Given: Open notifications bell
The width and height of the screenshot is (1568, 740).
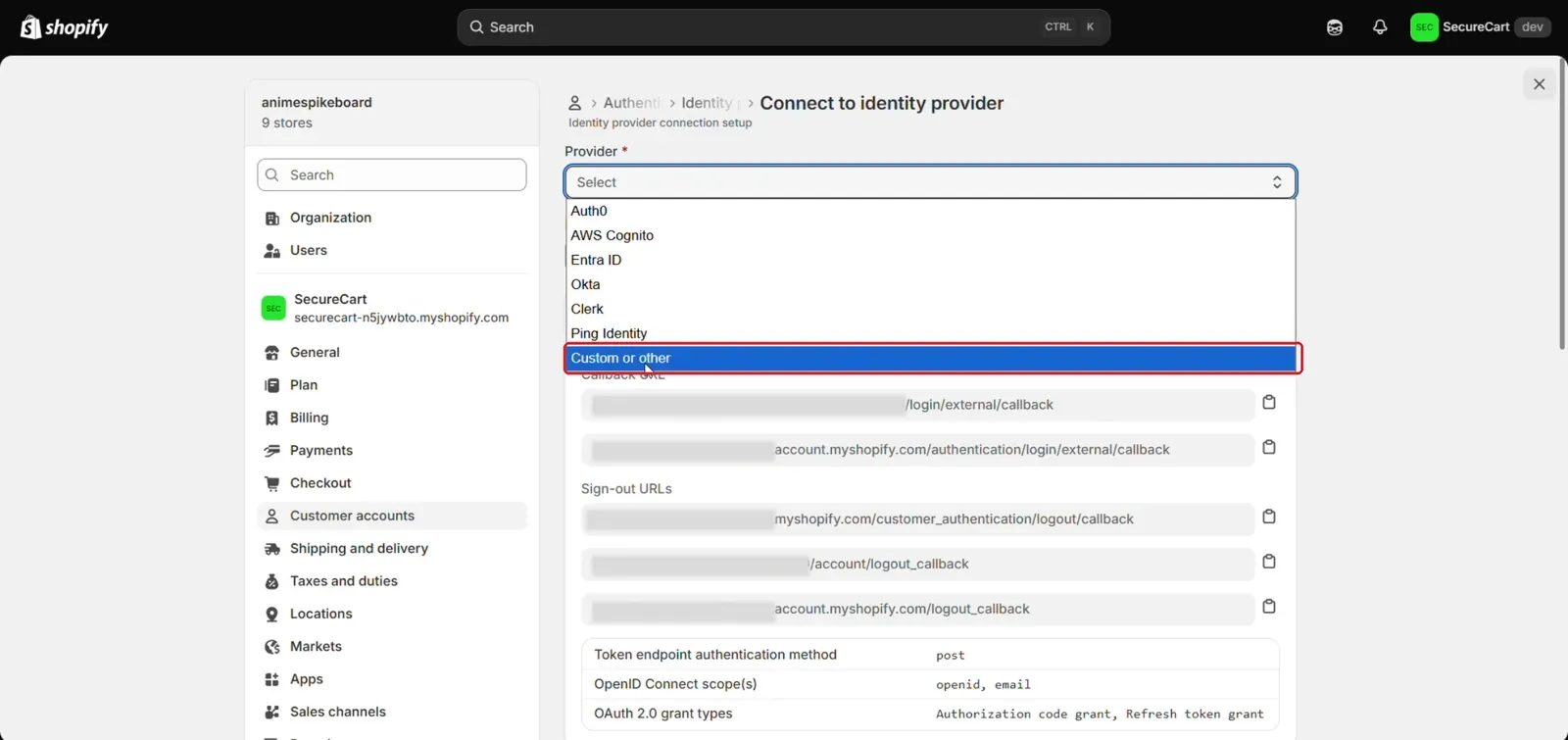Looking at the screenshot, I should tap(1380, 27).
